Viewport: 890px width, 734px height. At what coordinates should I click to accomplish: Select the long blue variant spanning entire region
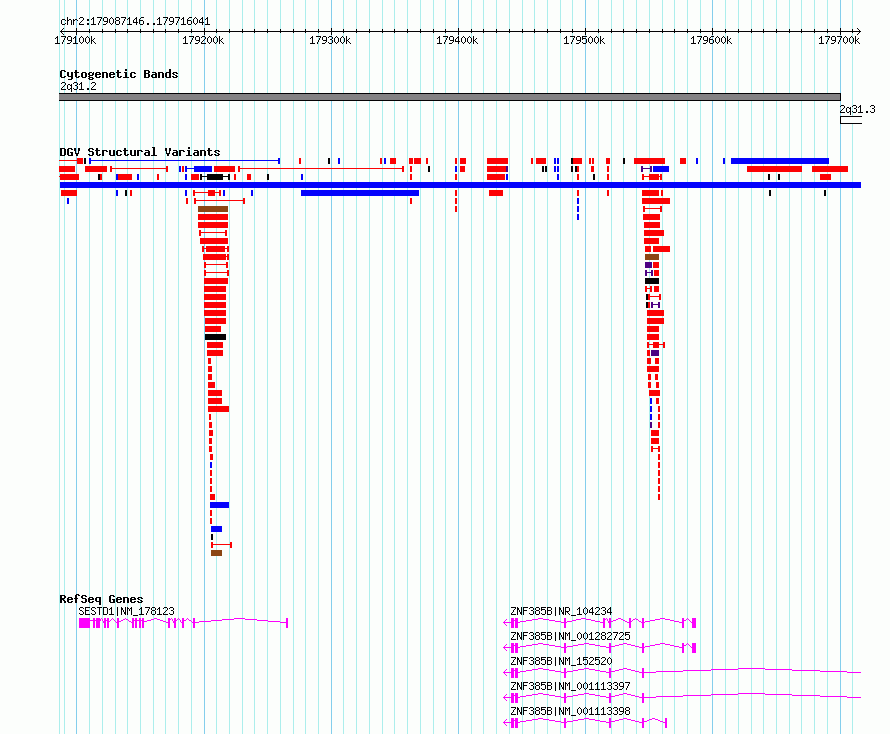click(x=460, y=185)
